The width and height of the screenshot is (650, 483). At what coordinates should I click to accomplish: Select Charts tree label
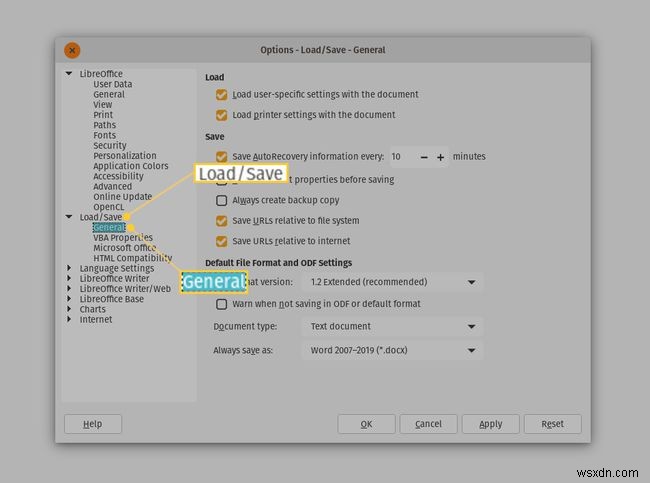tap(92, 309)
